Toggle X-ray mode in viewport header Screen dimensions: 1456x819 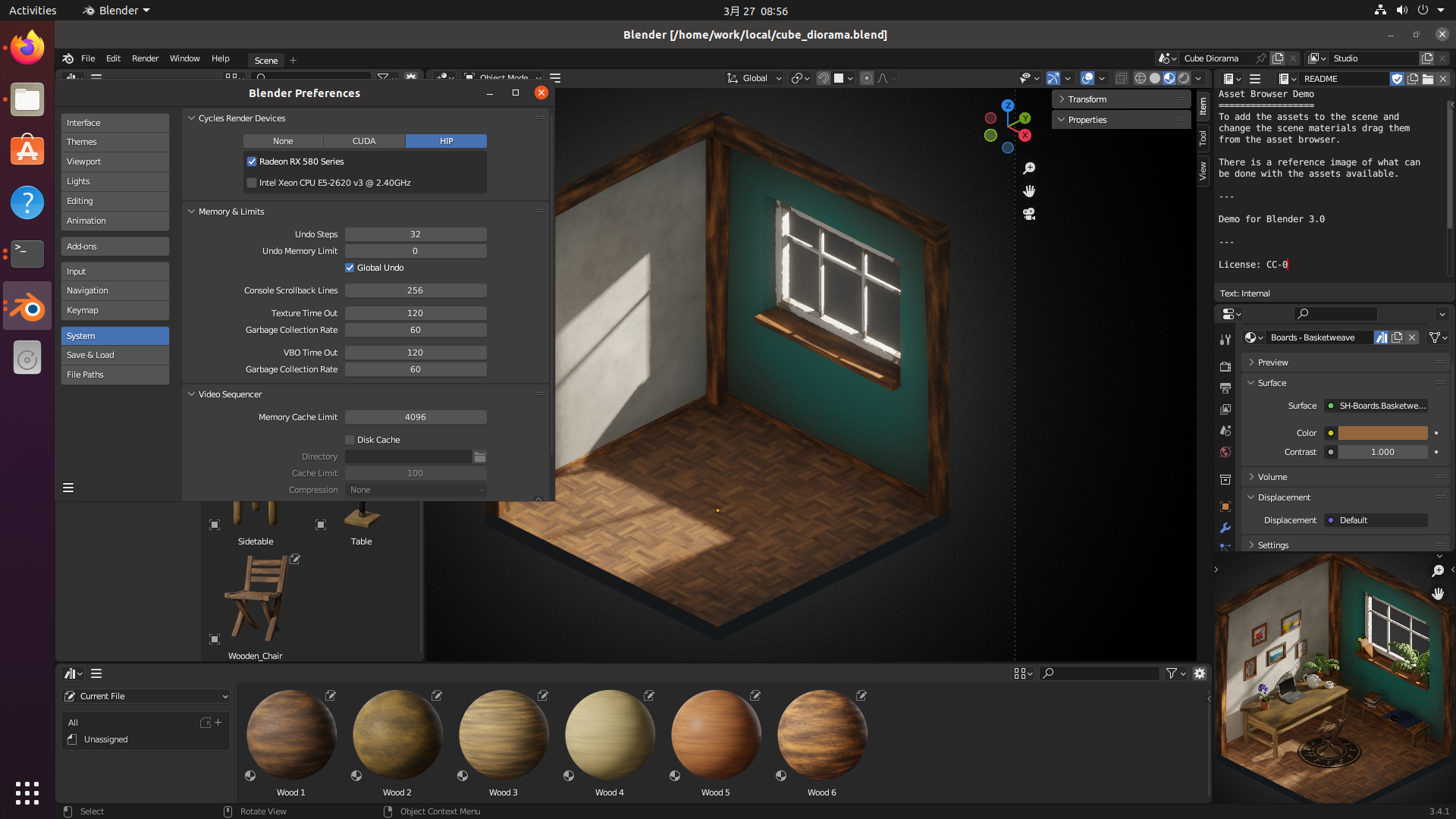pos(1121,78)
